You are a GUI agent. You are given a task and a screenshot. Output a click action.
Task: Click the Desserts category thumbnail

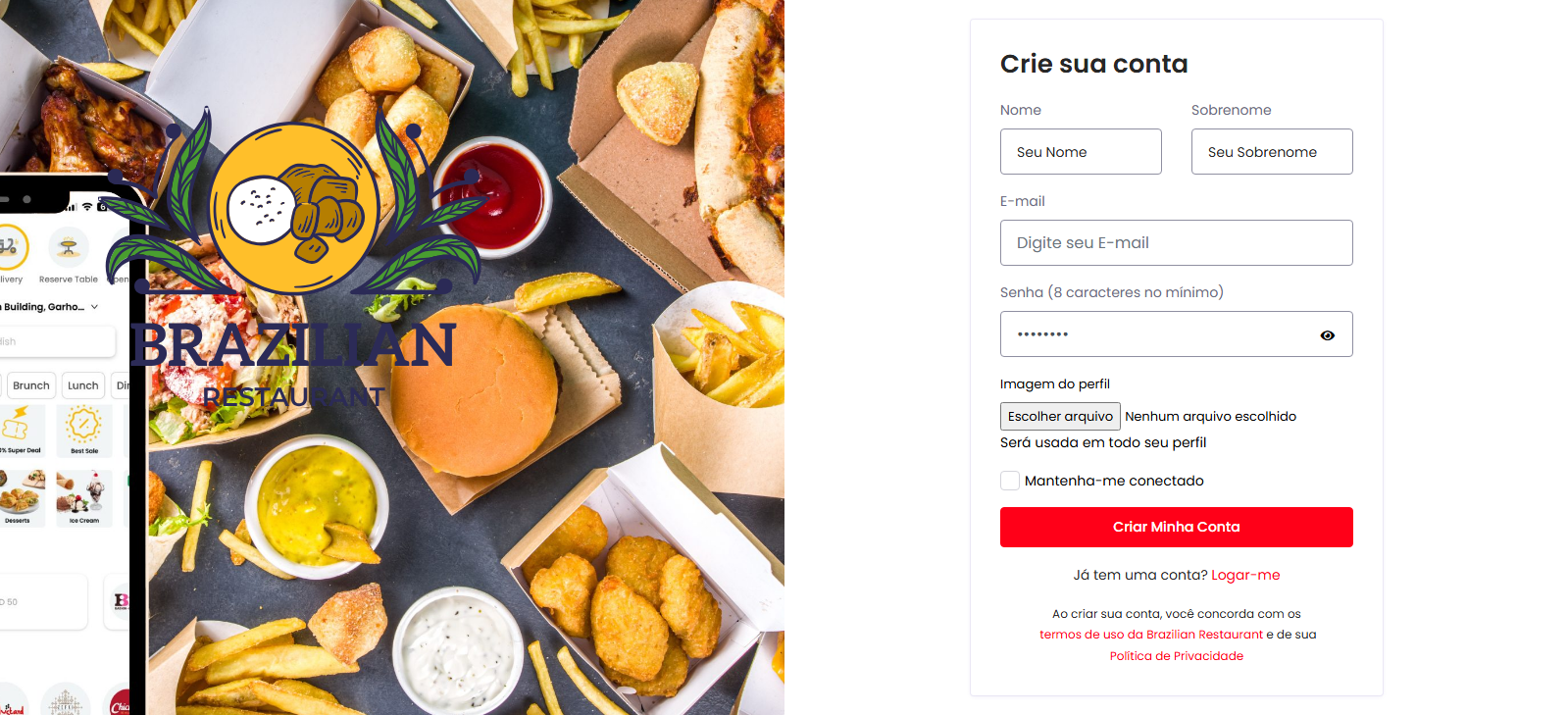tap(20, 498)
